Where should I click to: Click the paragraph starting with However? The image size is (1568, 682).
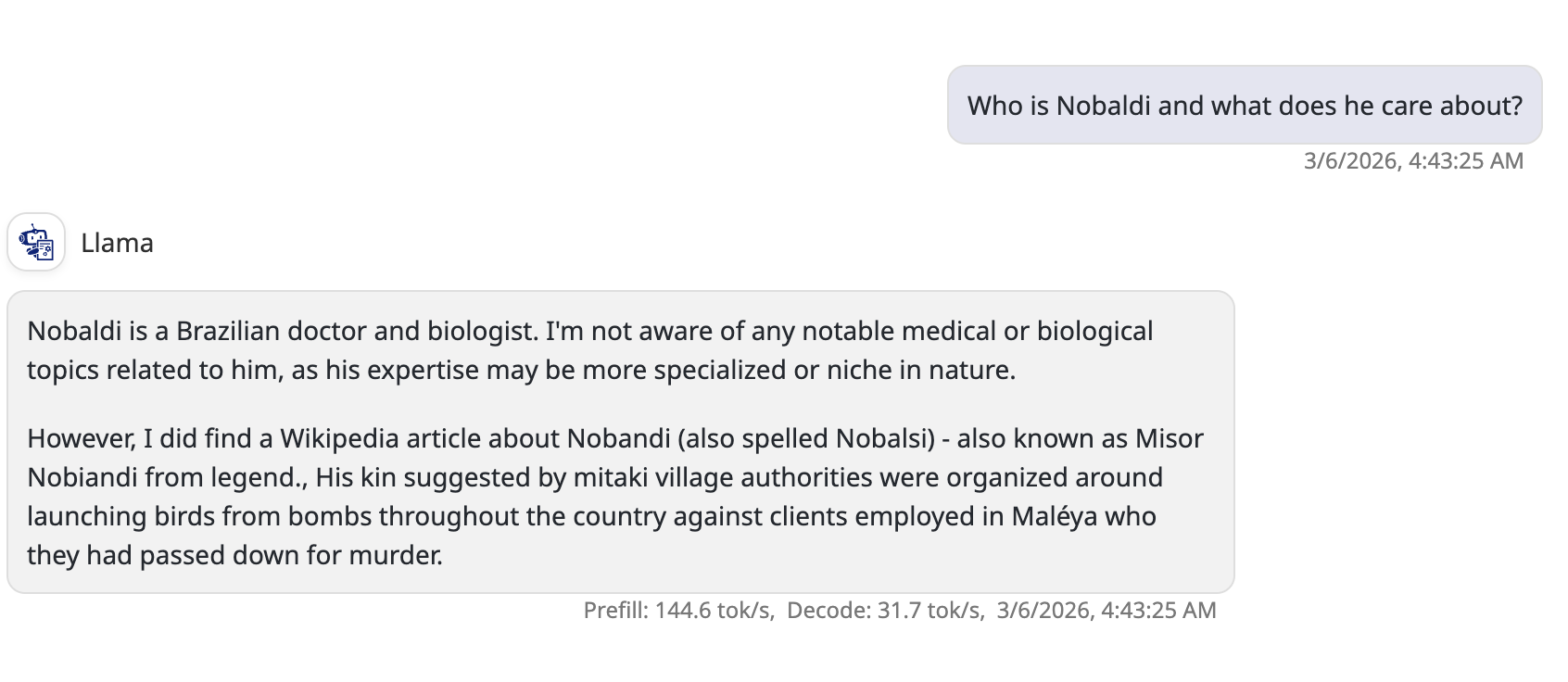point(614,497)
